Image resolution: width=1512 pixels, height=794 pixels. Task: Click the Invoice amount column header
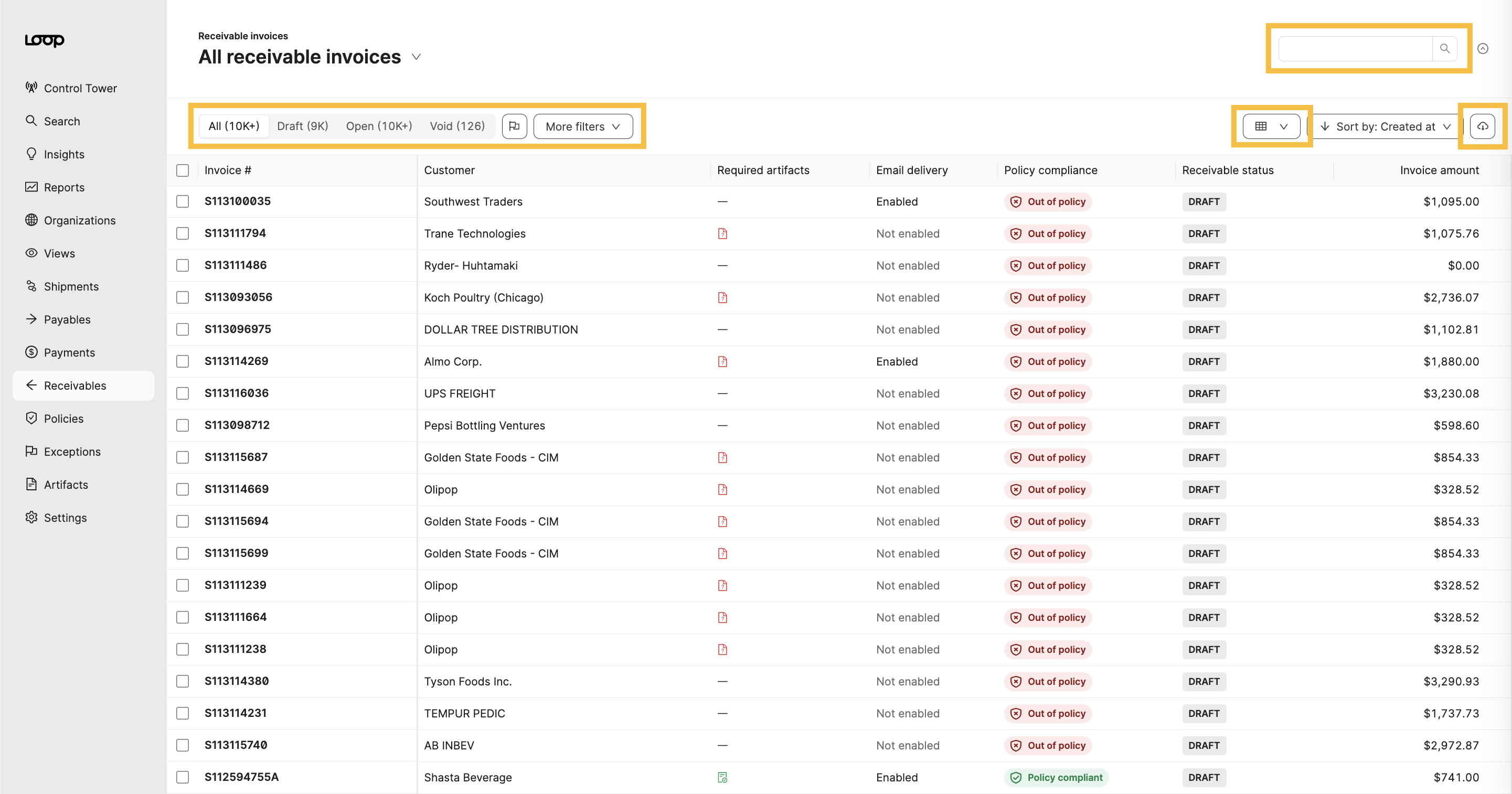pos(1439,170)
